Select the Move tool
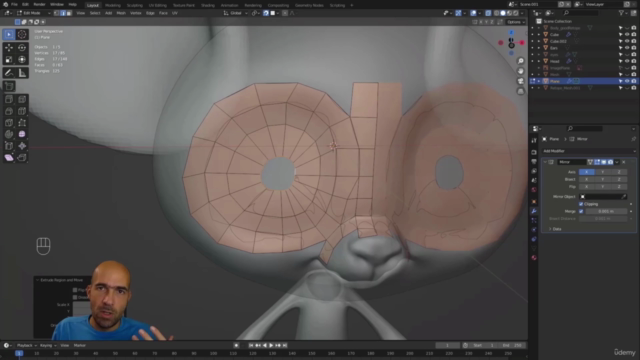Screen dimensions: 640x360 click(x=9, y=48)
